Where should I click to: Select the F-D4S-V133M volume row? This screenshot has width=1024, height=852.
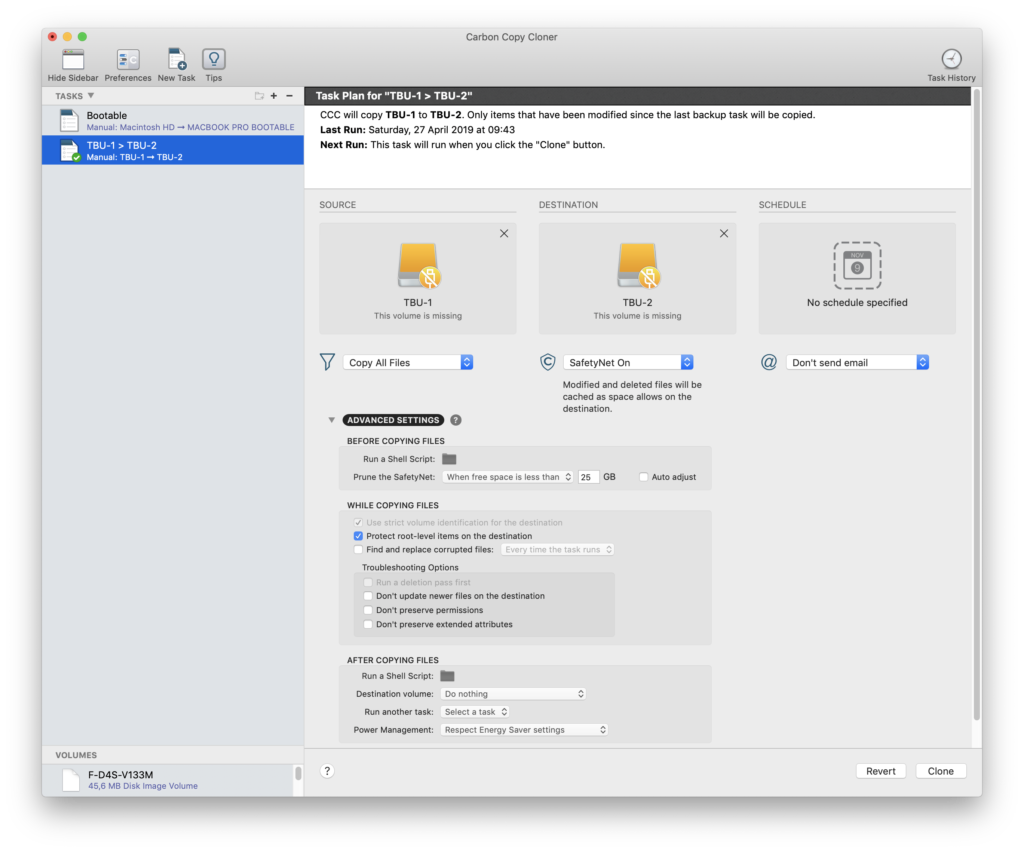pyautogui.click(x=168, y=780)
